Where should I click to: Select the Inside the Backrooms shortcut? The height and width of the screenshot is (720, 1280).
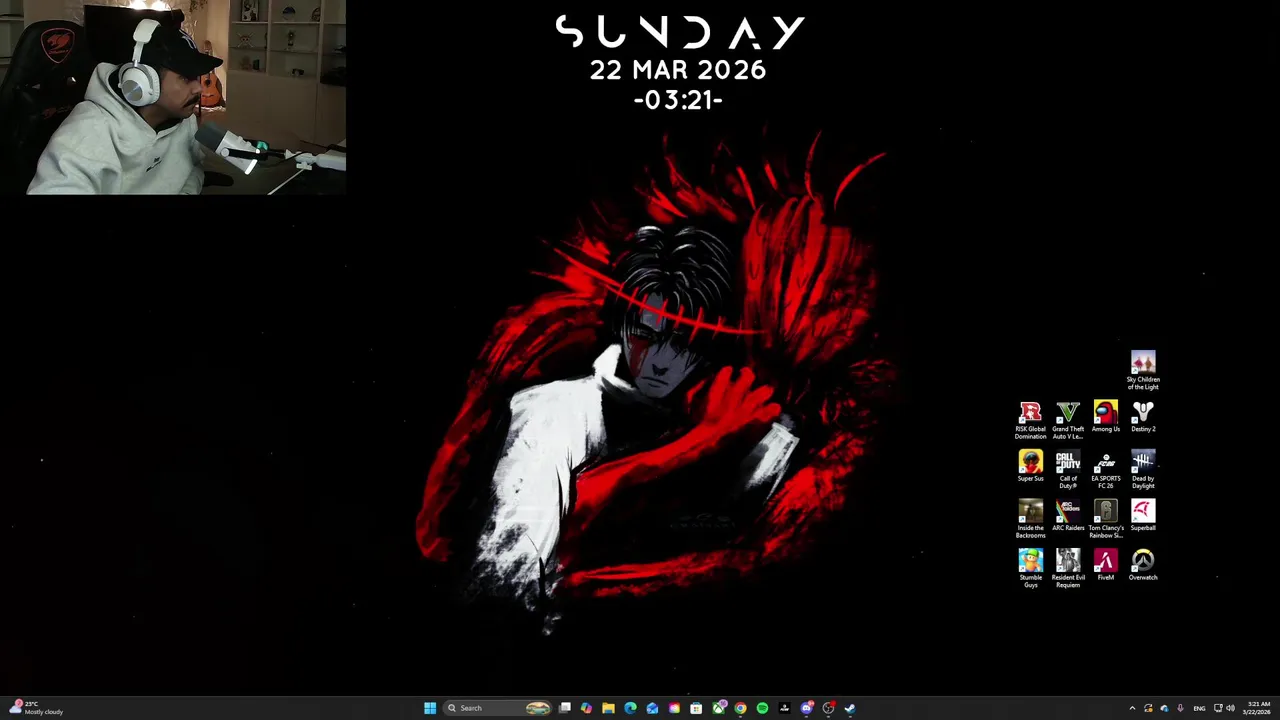point(1030,519)
